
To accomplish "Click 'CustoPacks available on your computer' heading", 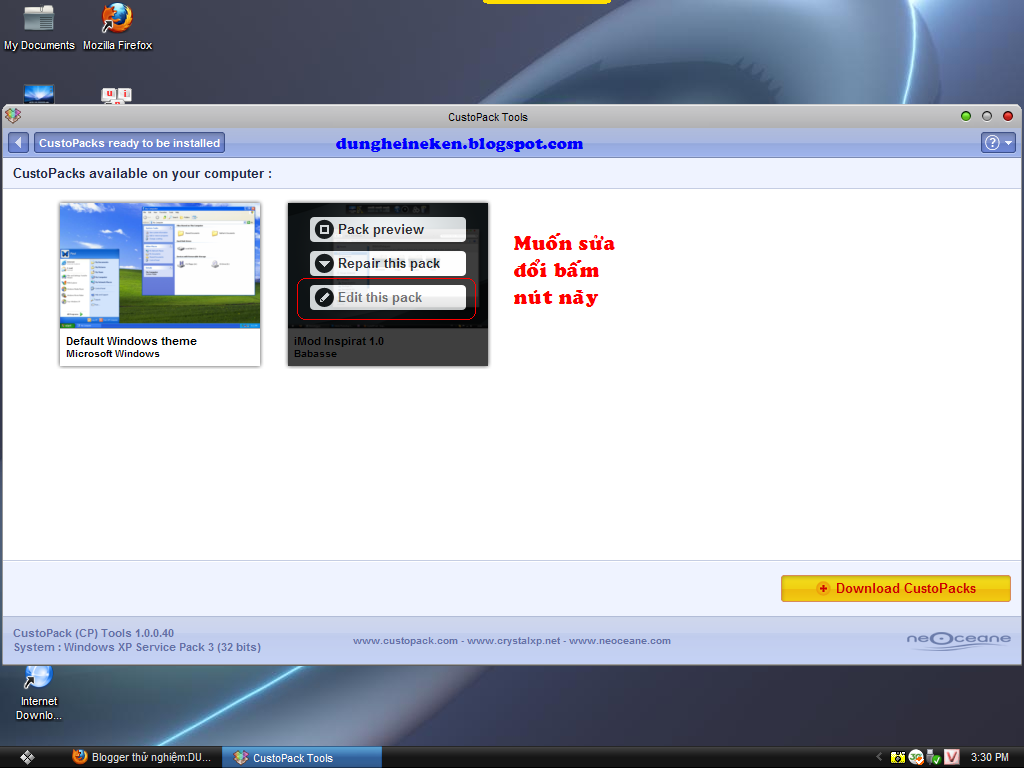I will [142, 174].
